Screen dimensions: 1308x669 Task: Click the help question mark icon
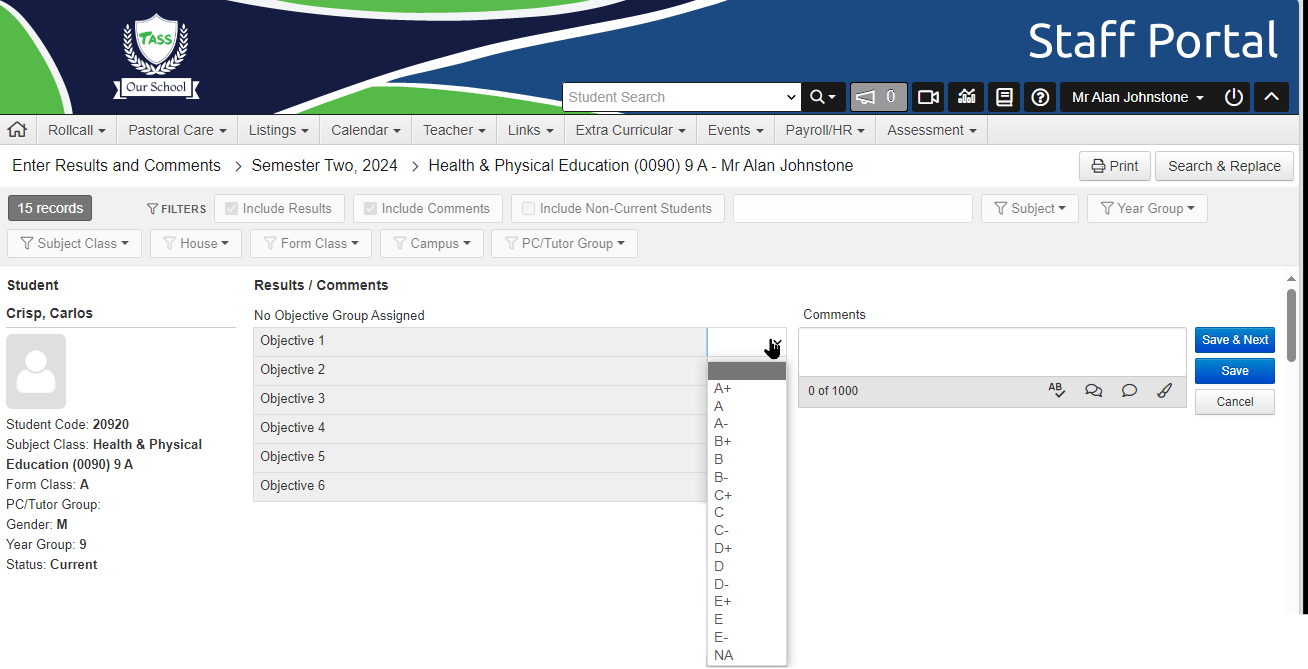tap(1040, 97)
